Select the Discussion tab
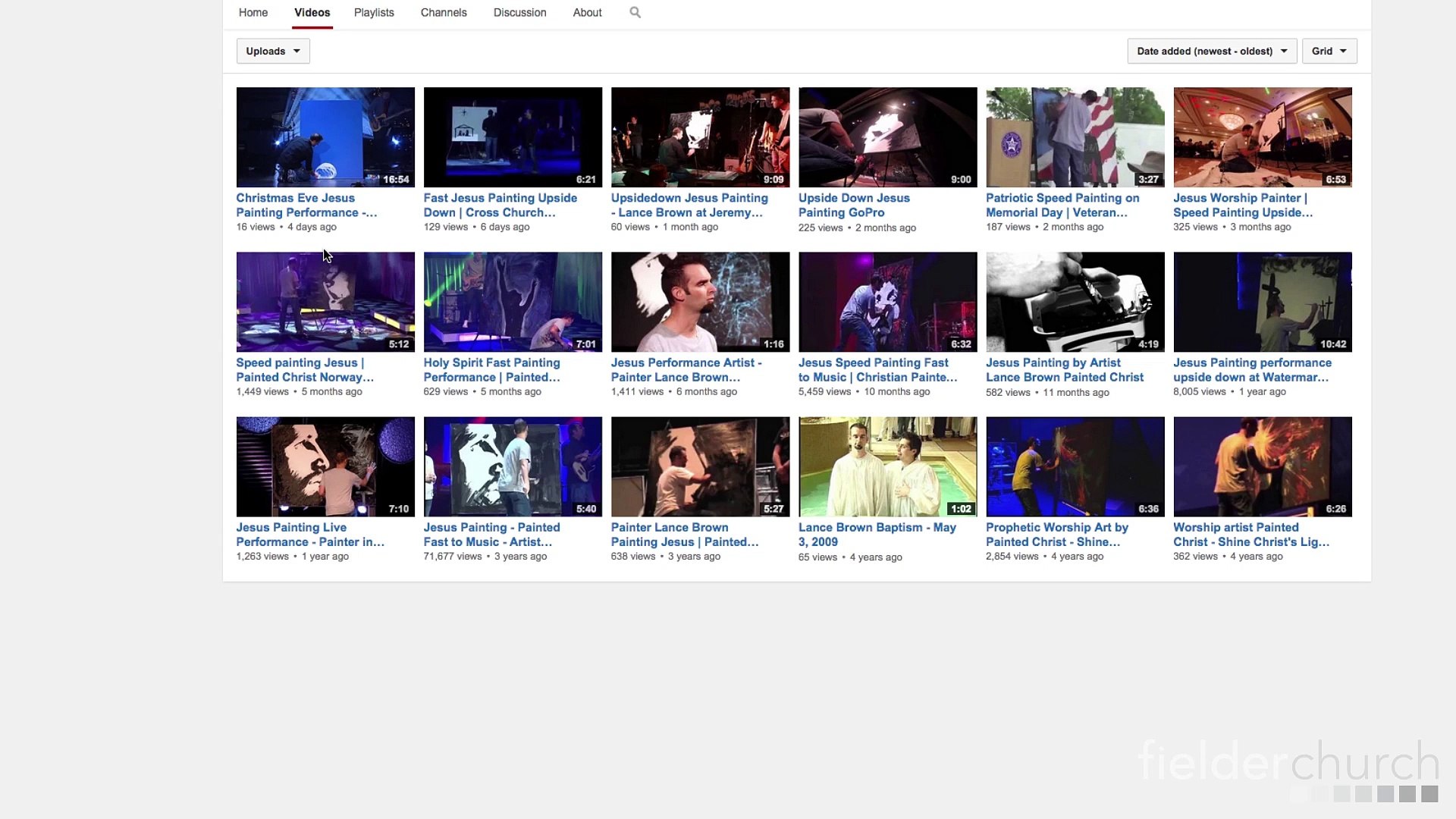 click(x=519, y=12)
